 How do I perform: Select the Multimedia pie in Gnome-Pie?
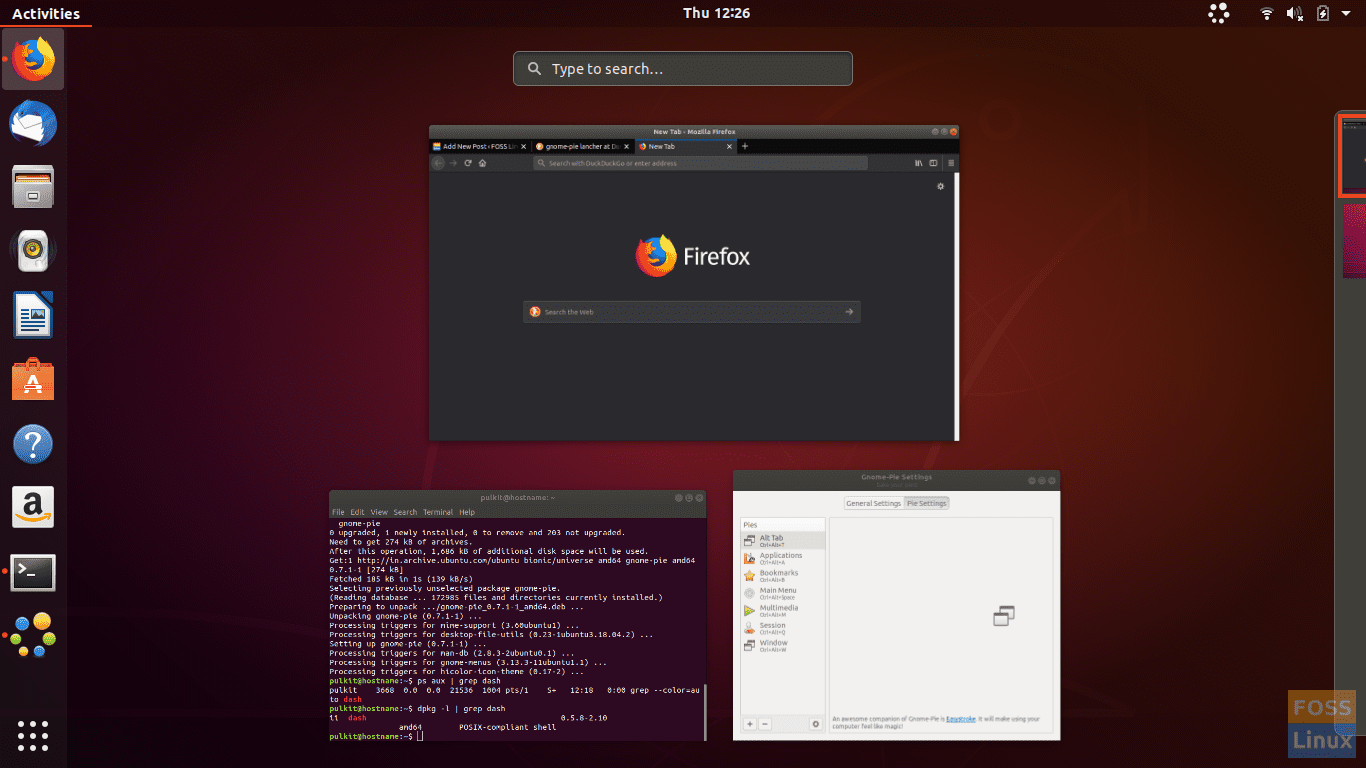tap(779, 608)
